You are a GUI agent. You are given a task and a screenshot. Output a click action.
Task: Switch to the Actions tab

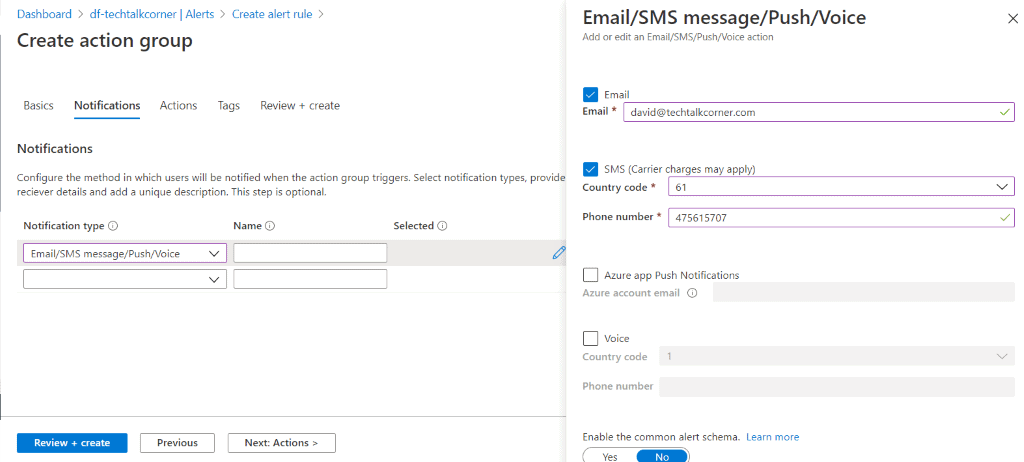(178, 105)
